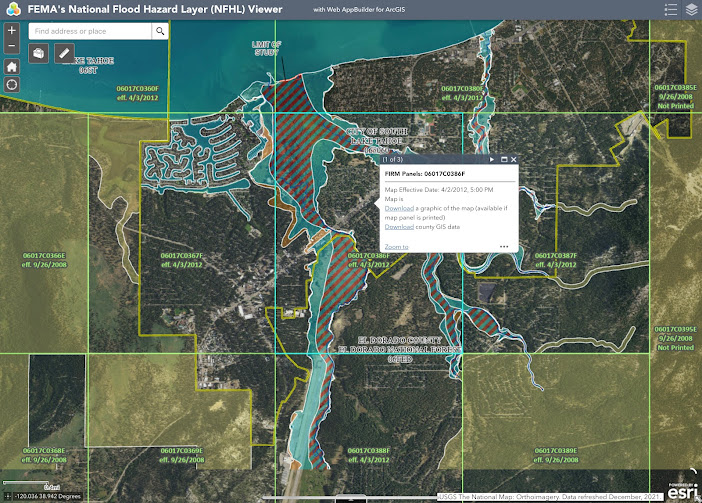Click the ArcGIS app logo
The height and width of the screenshot is (503, 702).
coord(14,9)
